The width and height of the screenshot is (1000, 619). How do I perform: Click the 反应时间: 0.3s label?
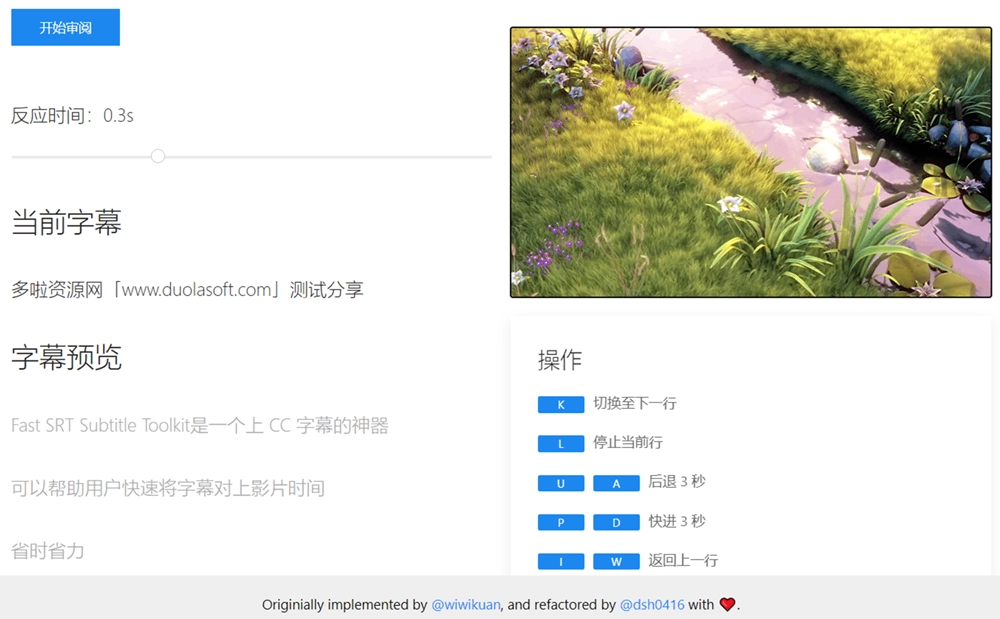point(72,115)
